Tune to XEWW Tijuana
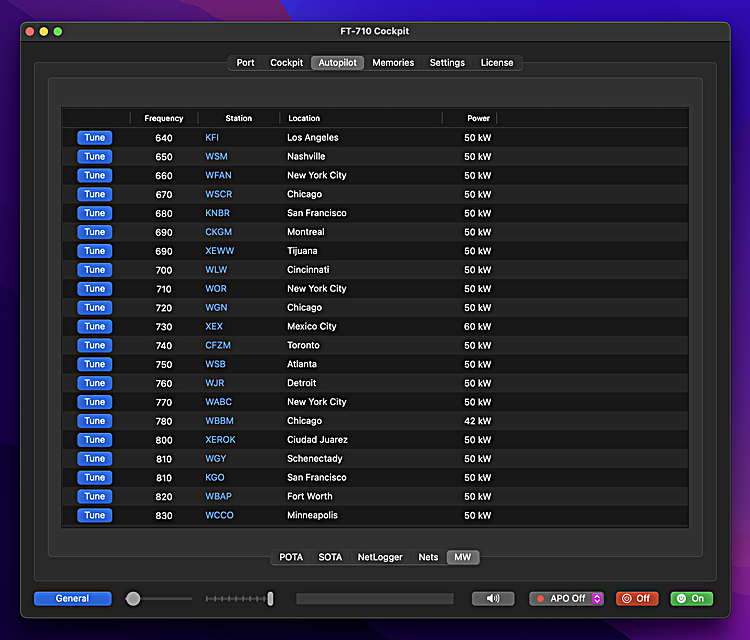 [95, 251]
